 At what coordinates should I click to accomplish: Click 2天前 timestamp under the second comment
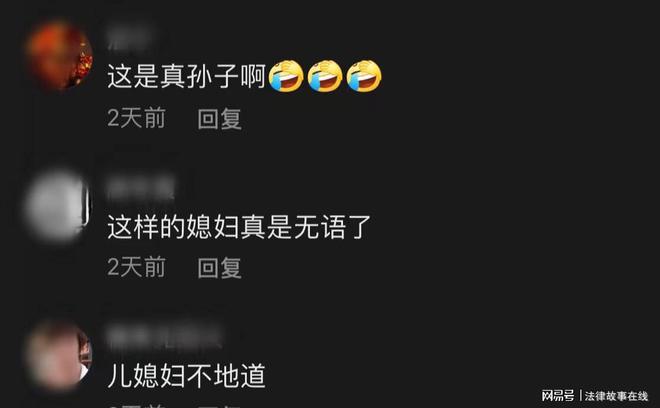pos(136,267)
